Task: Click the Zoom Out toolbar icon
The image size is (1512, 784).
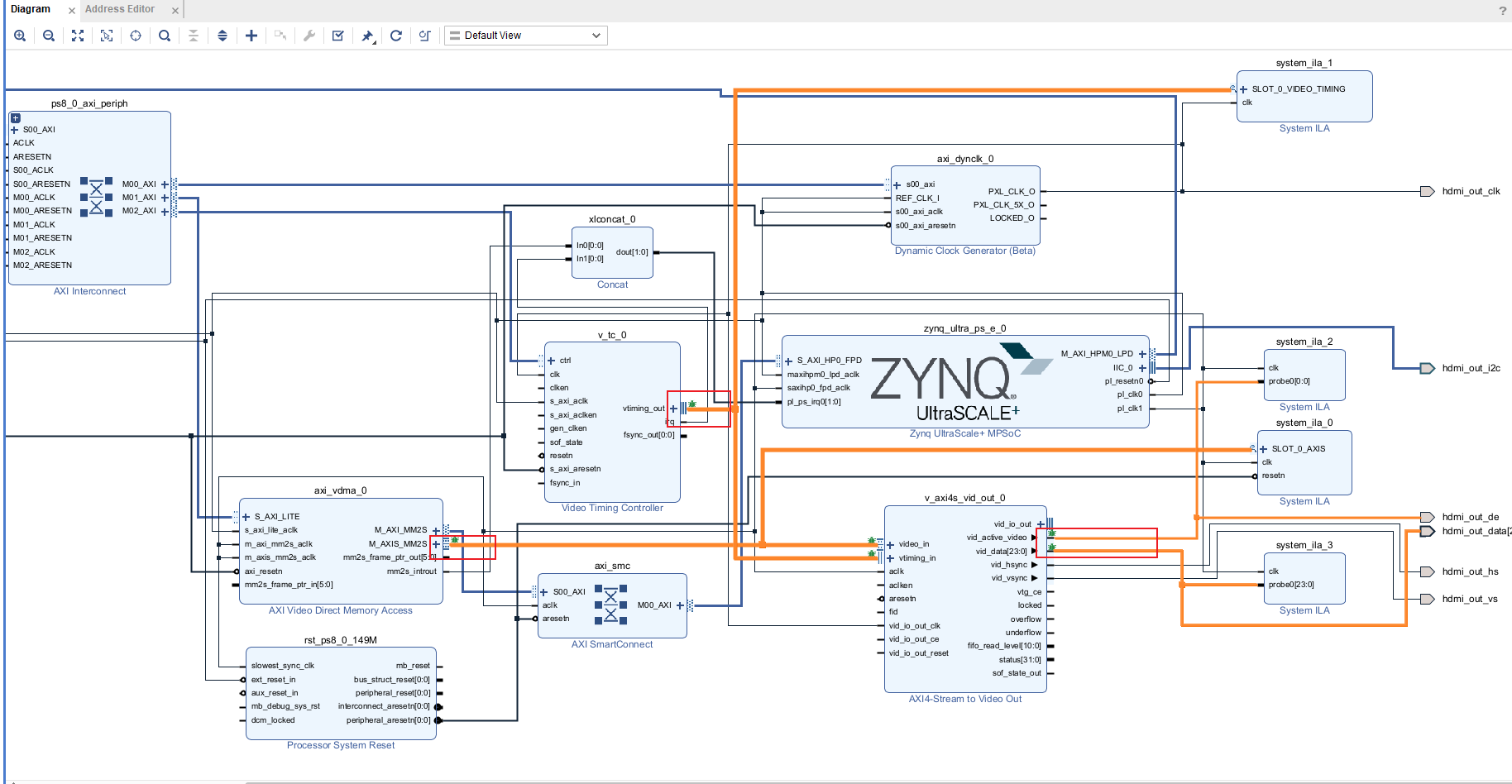Action: [x=49, y=36]
